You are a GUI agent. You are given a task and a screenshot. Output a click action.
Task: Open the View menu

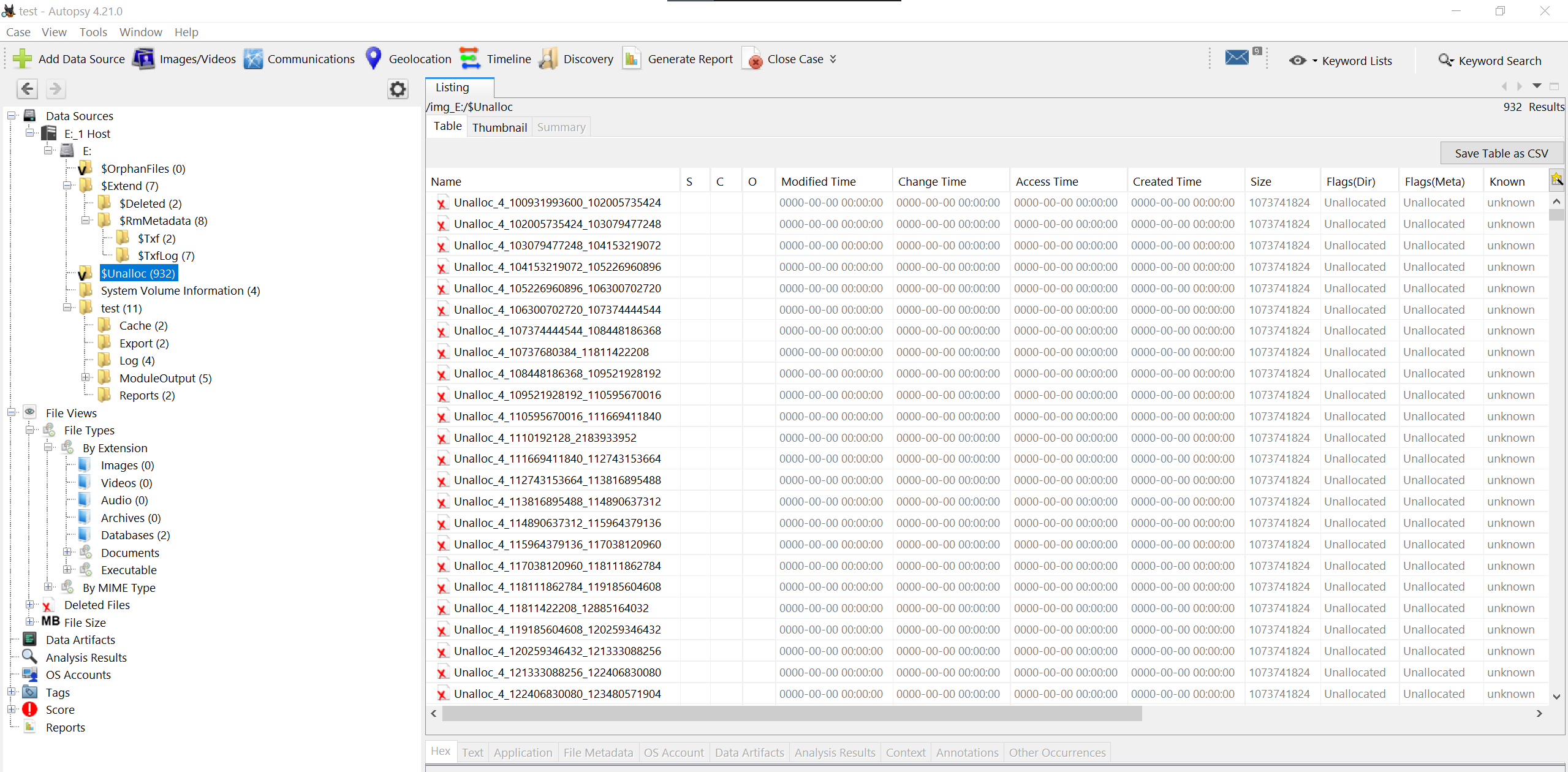[x=54, y=32]
